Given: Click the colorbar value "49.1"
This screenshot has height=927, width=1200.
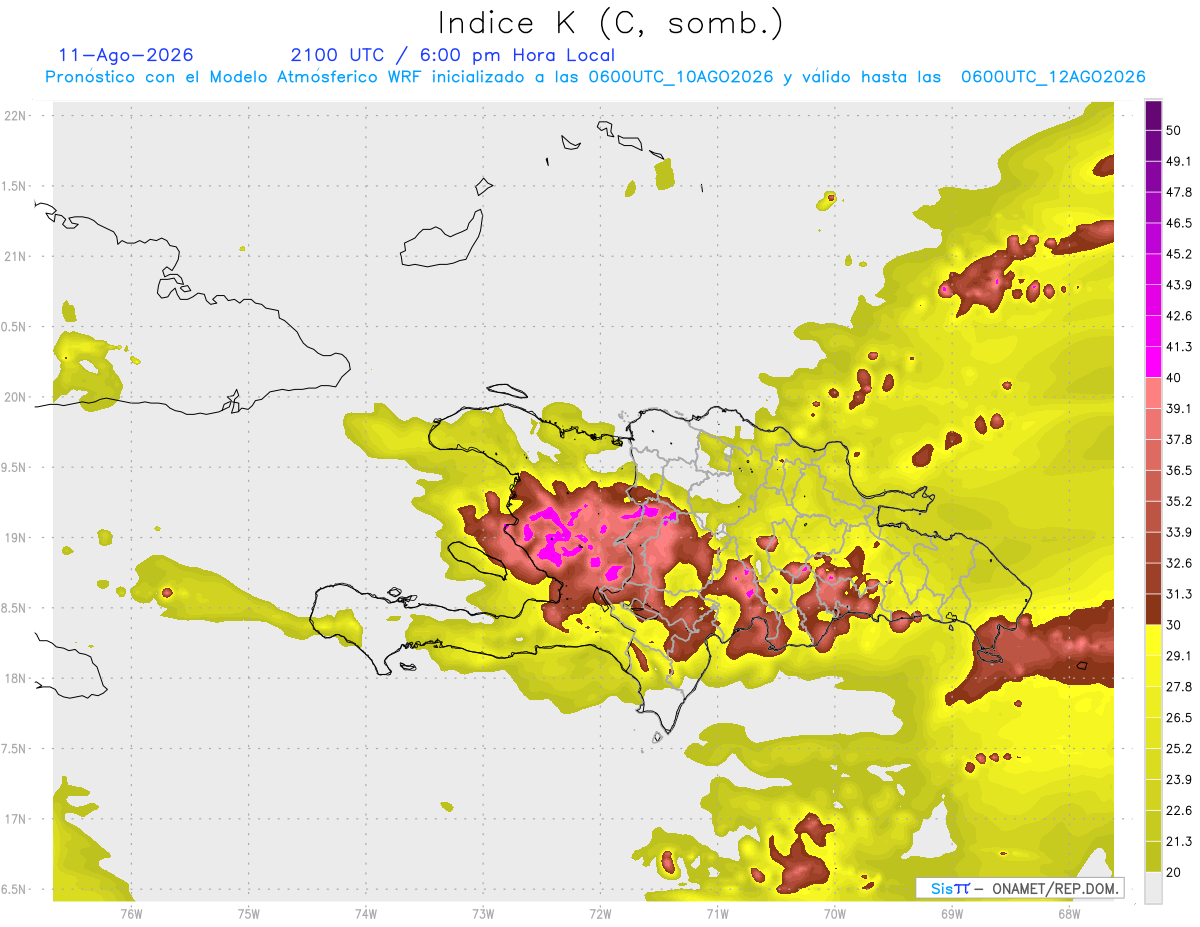Looking at the screenshot, I should [x=1179, y=161].
